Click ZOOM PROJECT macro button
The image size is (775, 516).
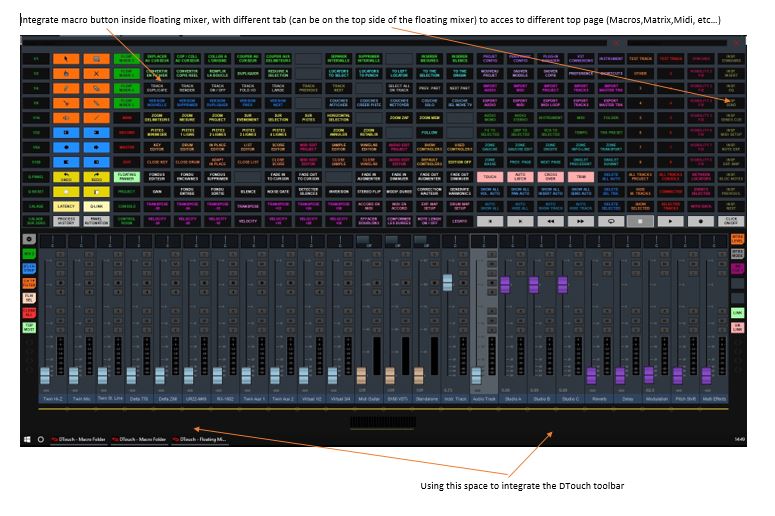pos(217,118)
